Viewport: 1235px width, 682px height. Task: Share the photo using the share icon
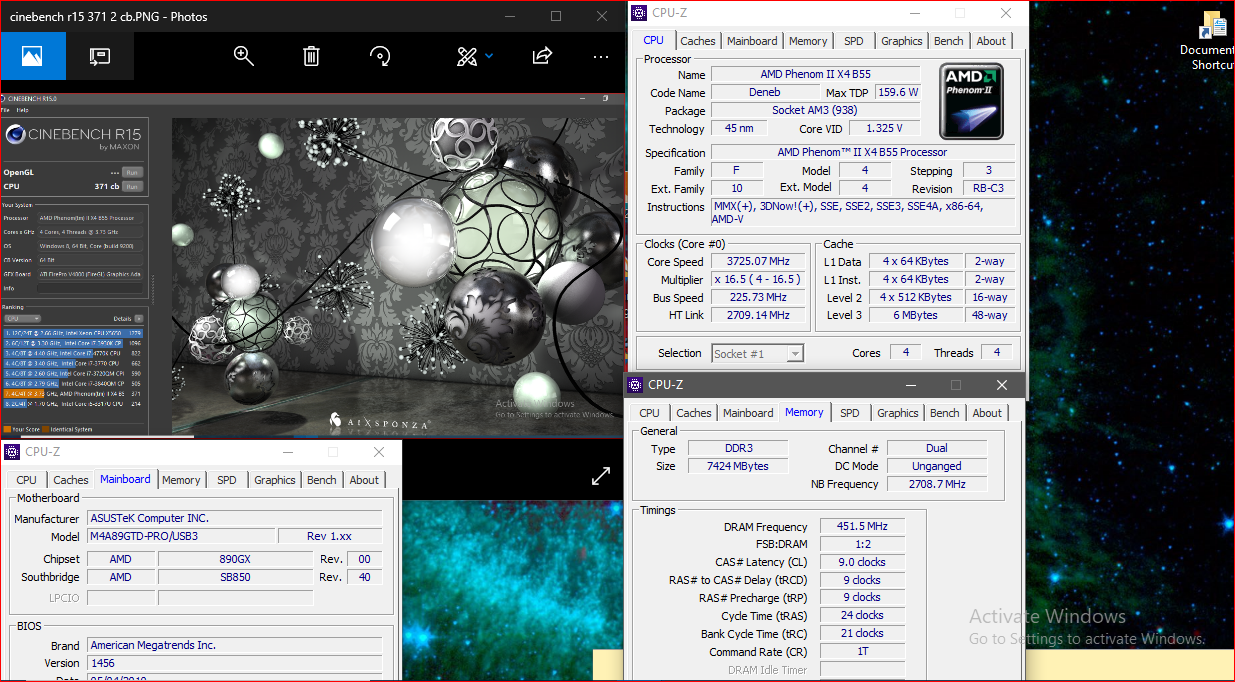point(542,56)
